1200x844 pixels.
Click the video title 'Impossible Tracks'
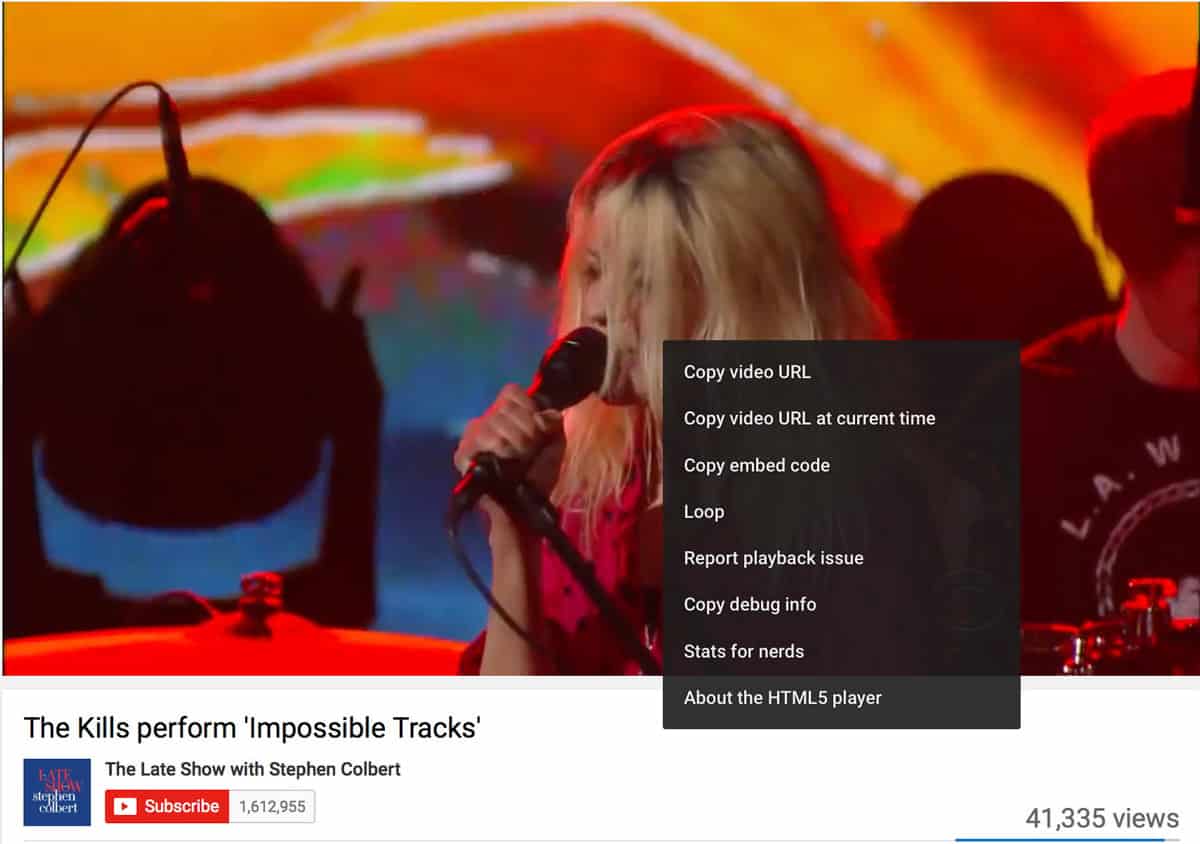coord(252,728)
